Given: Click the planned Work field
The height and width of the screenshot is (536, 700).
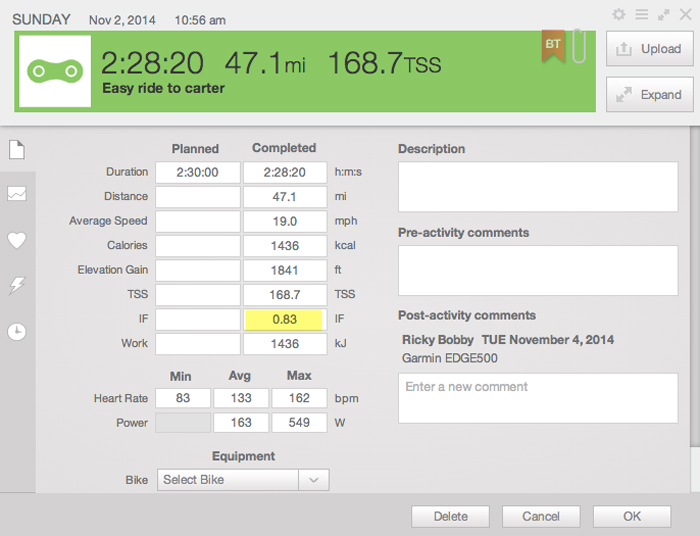Looking at the screenshot, I should point(198,344).
